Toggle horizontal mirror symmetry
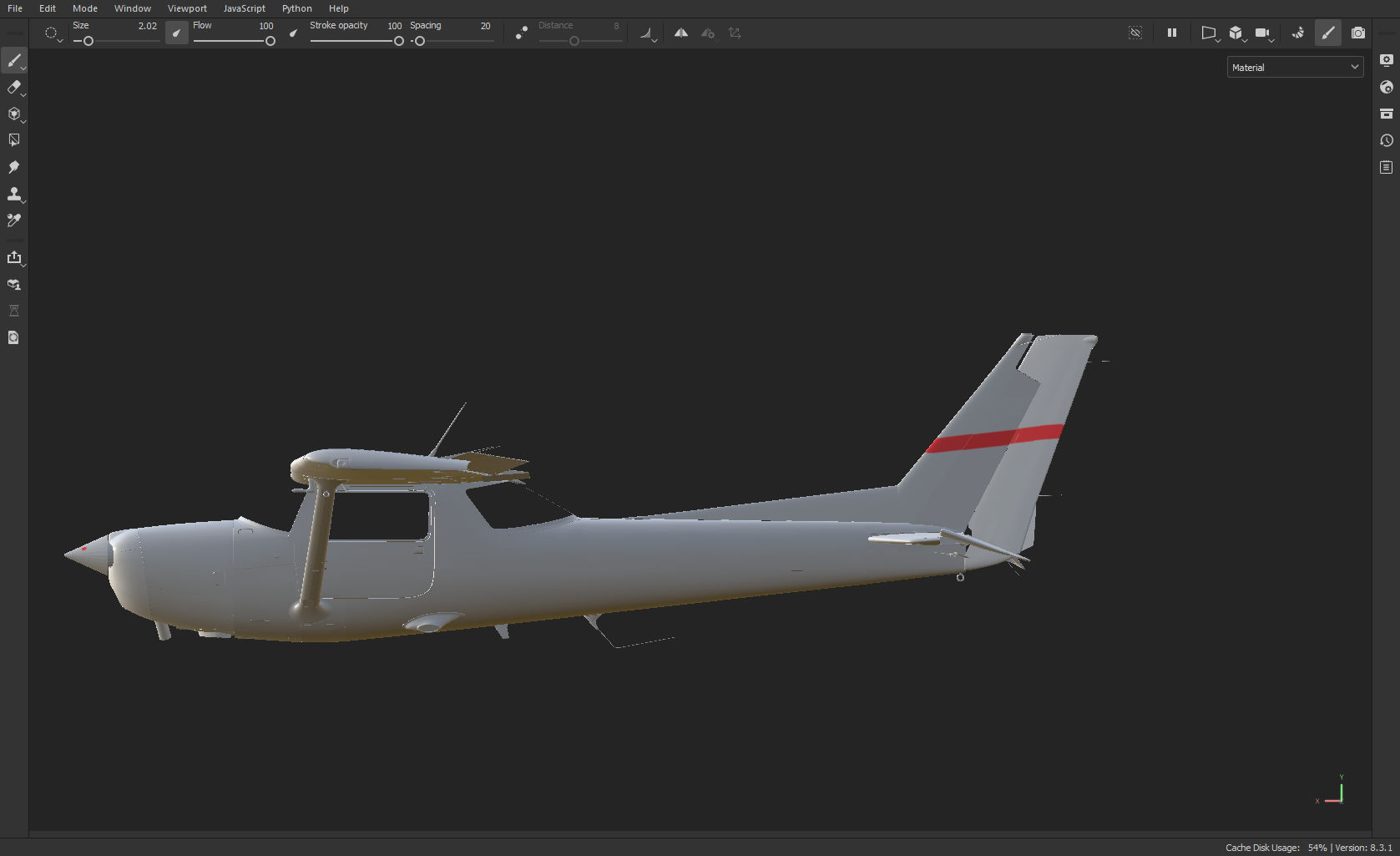This screenshot has width=1400, height=856. tap(680, 33)
